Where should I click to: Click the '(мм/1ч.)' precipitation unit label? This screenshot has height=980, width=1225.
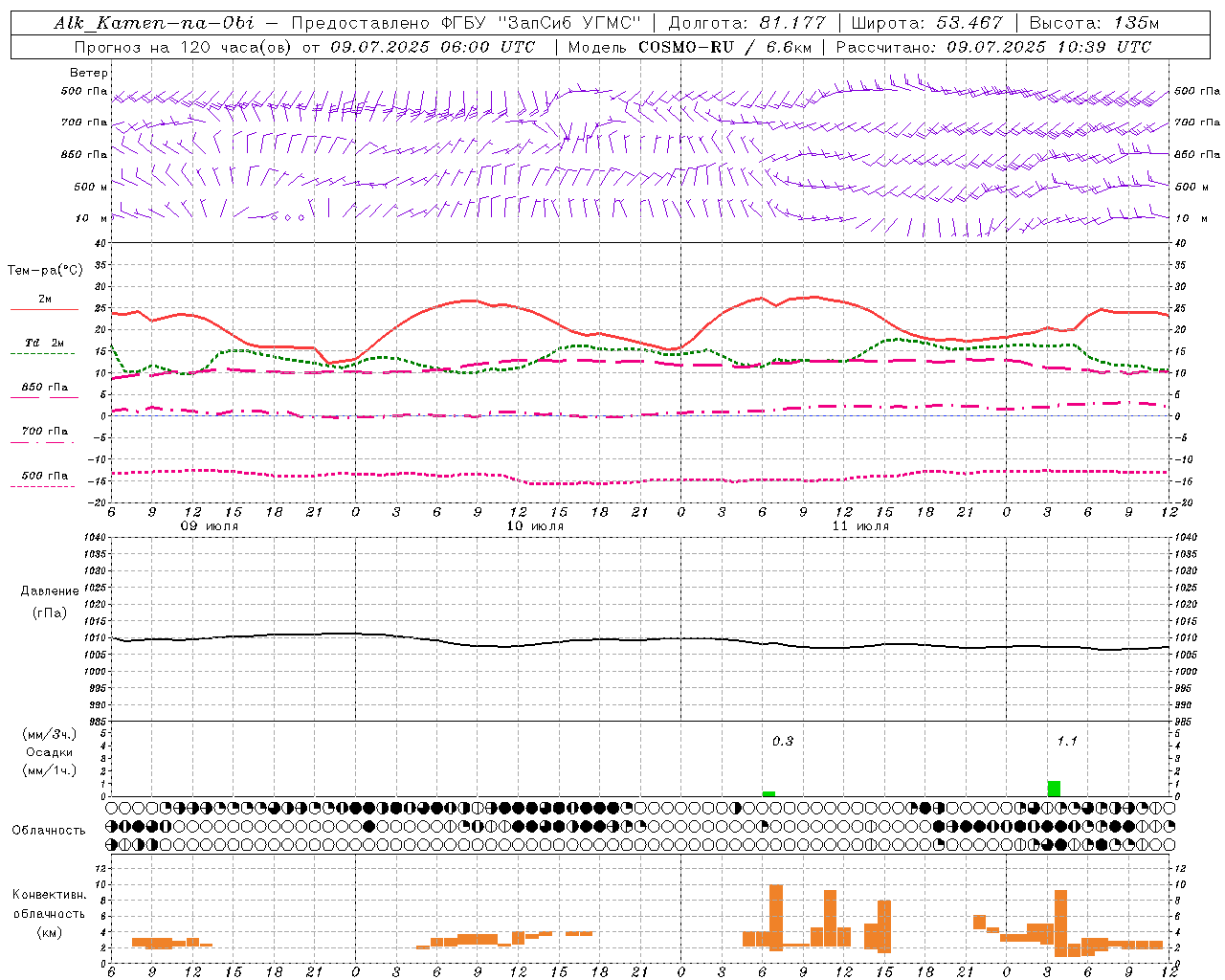click(50, 770)
